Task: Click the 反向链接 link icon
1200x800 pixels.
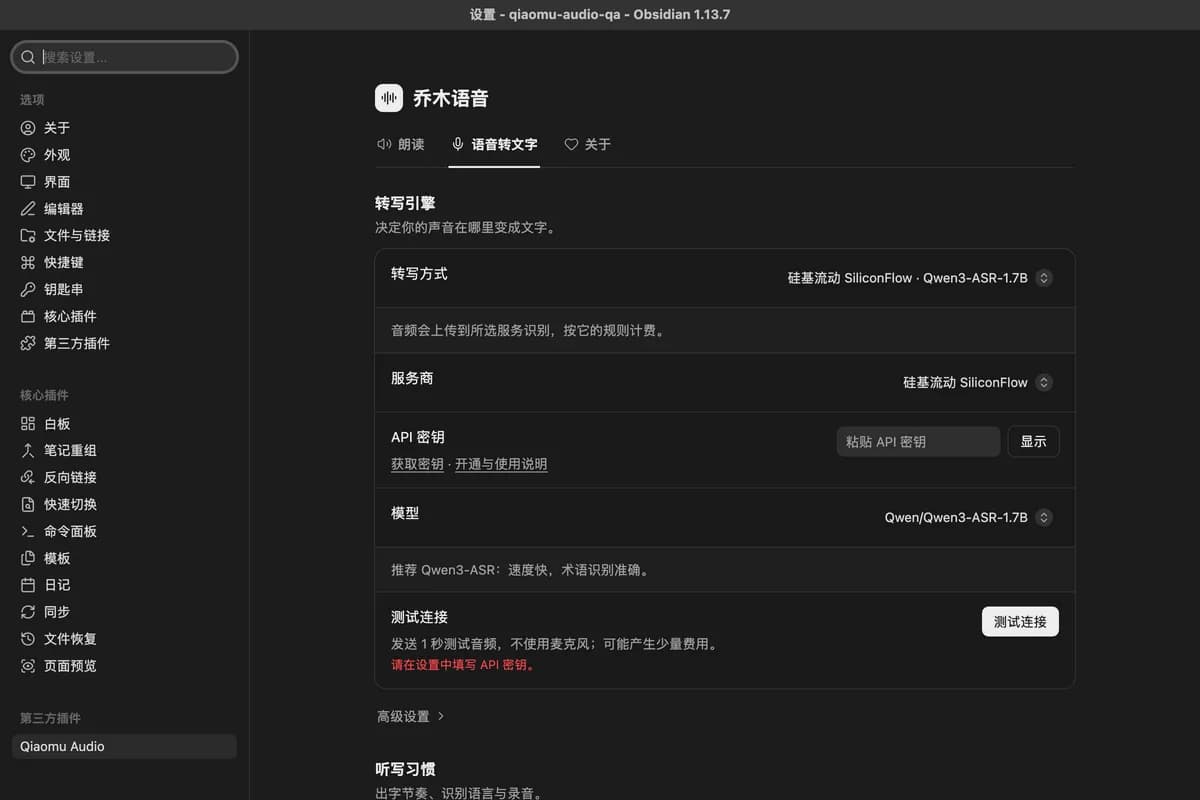Action: click(x=28, y=478)
